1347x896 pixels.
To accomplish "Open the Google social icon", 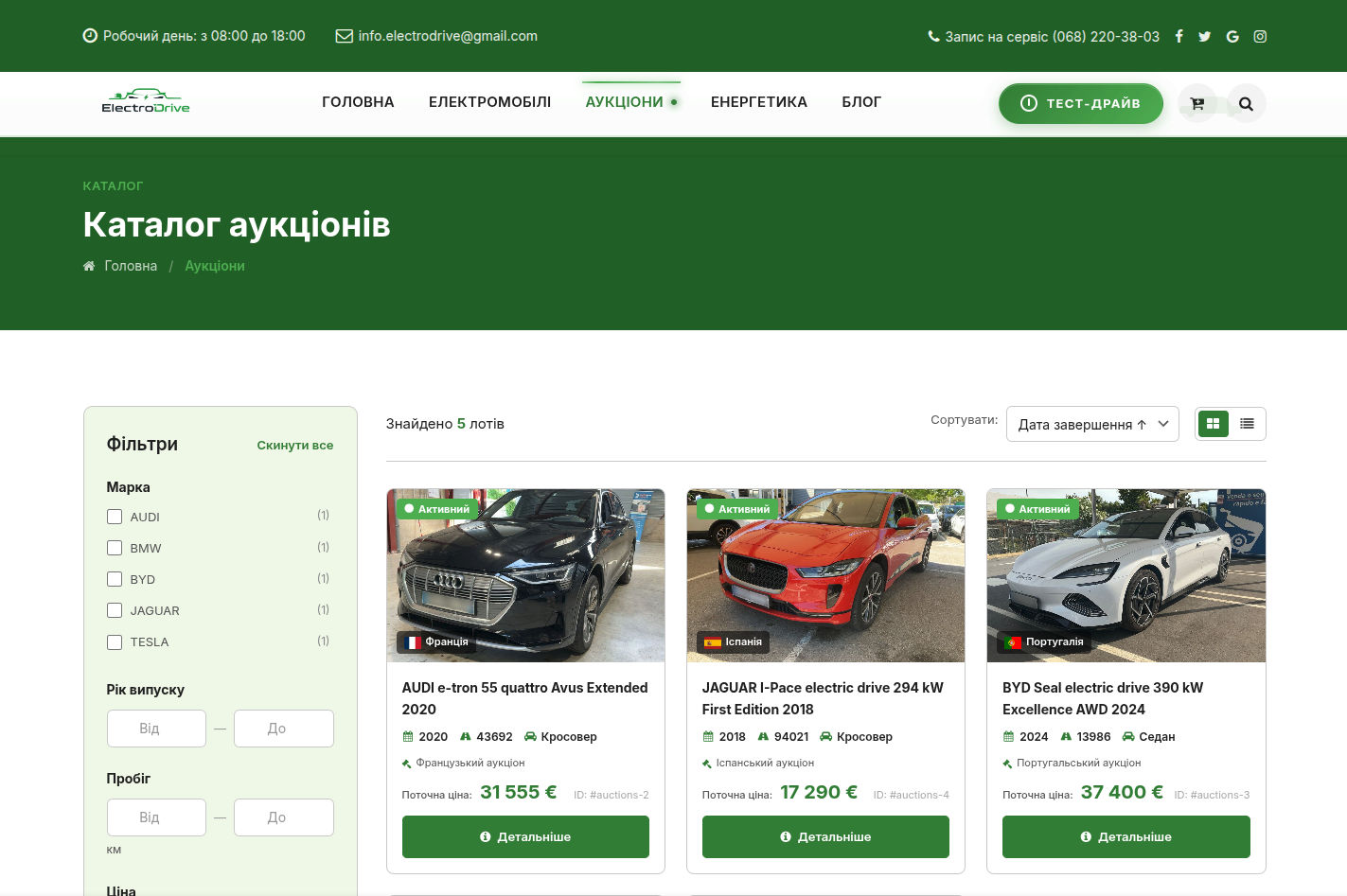I will tap(1232, 36).
